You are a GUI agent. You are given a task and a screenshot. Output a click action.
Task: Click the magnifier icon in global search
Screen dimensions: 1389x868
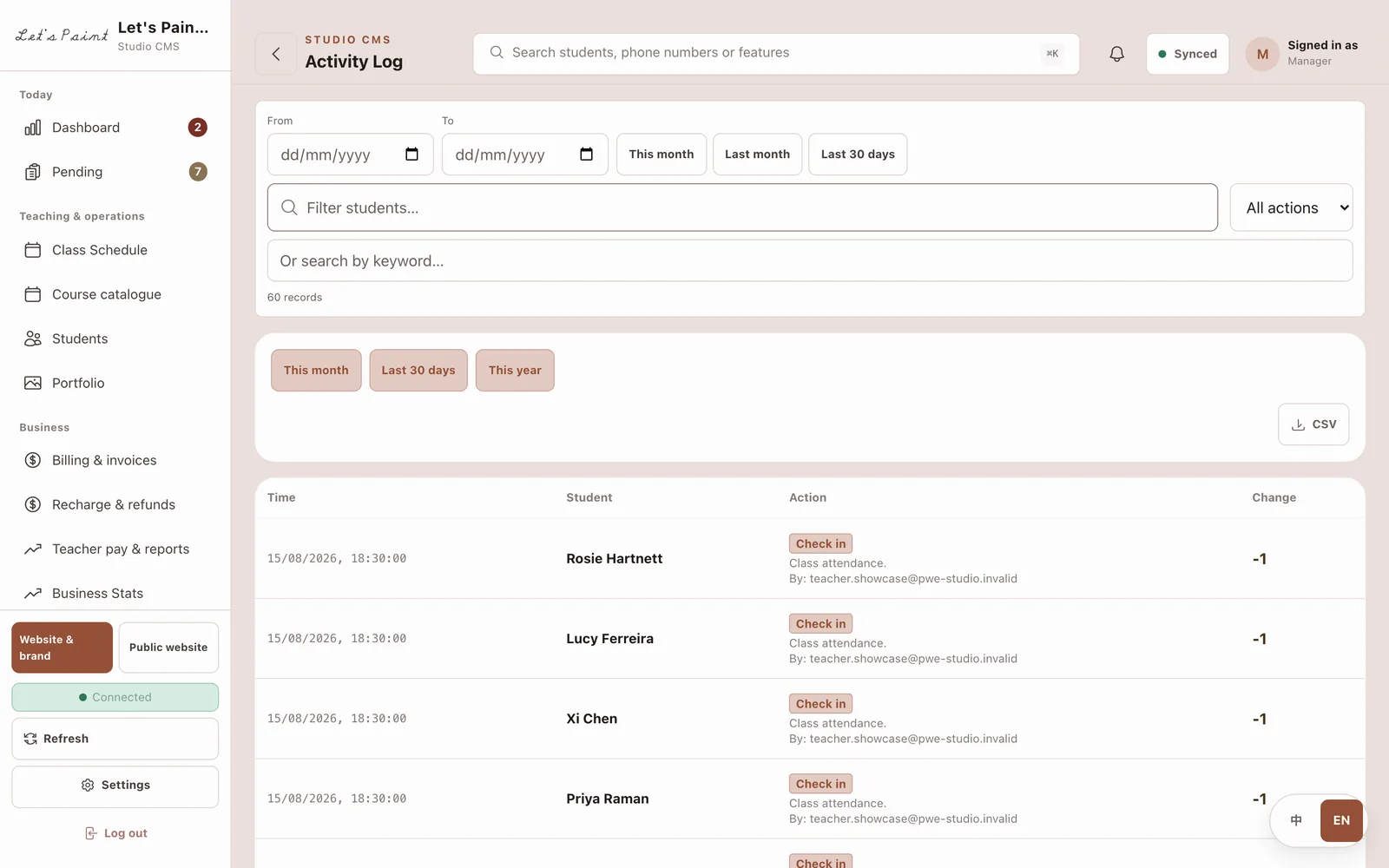click(497, 53)
